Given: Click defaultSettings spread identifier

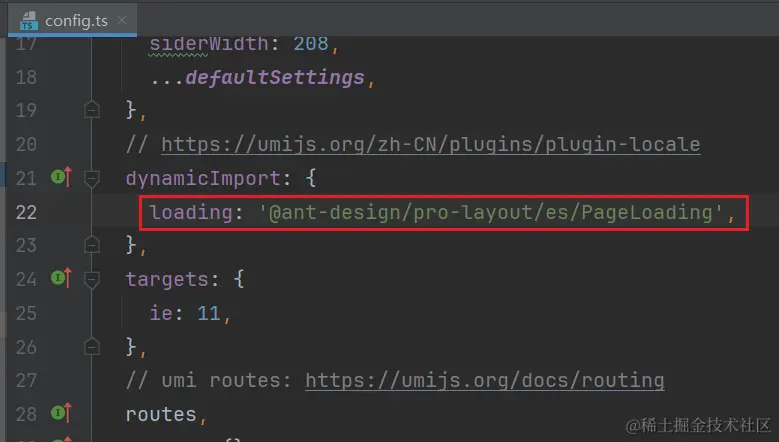Looking at the screenshot, I should coord(275,77).
